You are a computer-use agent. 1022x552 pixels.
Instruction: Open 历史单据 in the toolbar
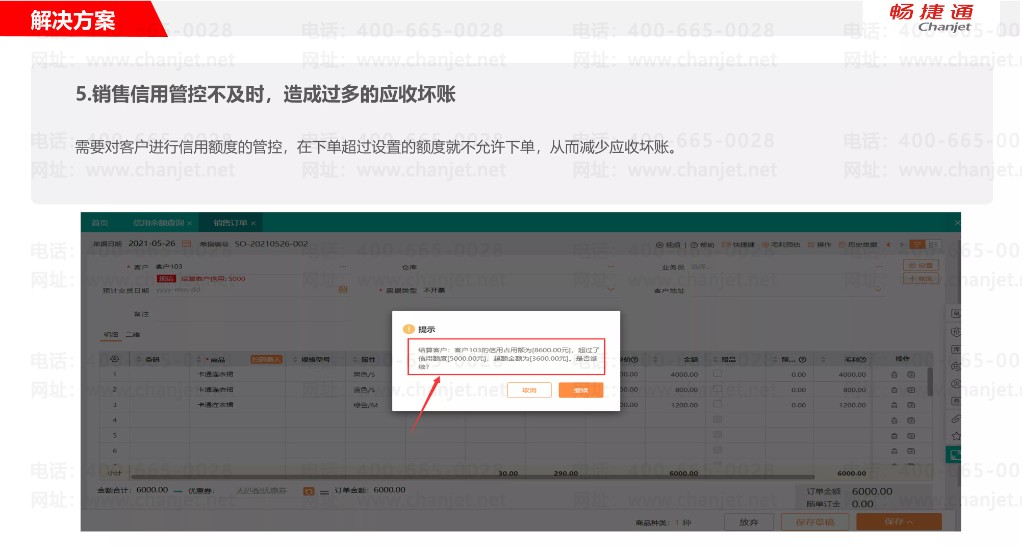(x=858, y=245)
